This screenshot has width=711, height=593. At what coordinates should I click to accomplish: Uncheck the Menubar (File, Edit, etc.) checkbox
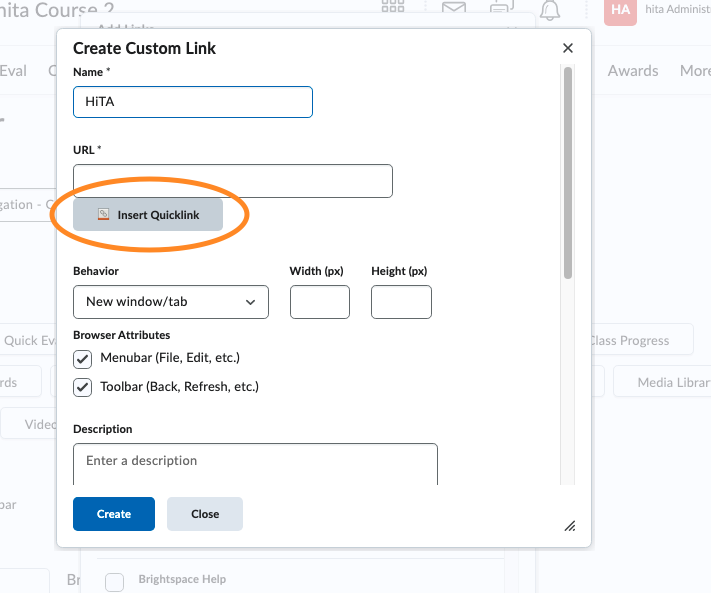83,359
